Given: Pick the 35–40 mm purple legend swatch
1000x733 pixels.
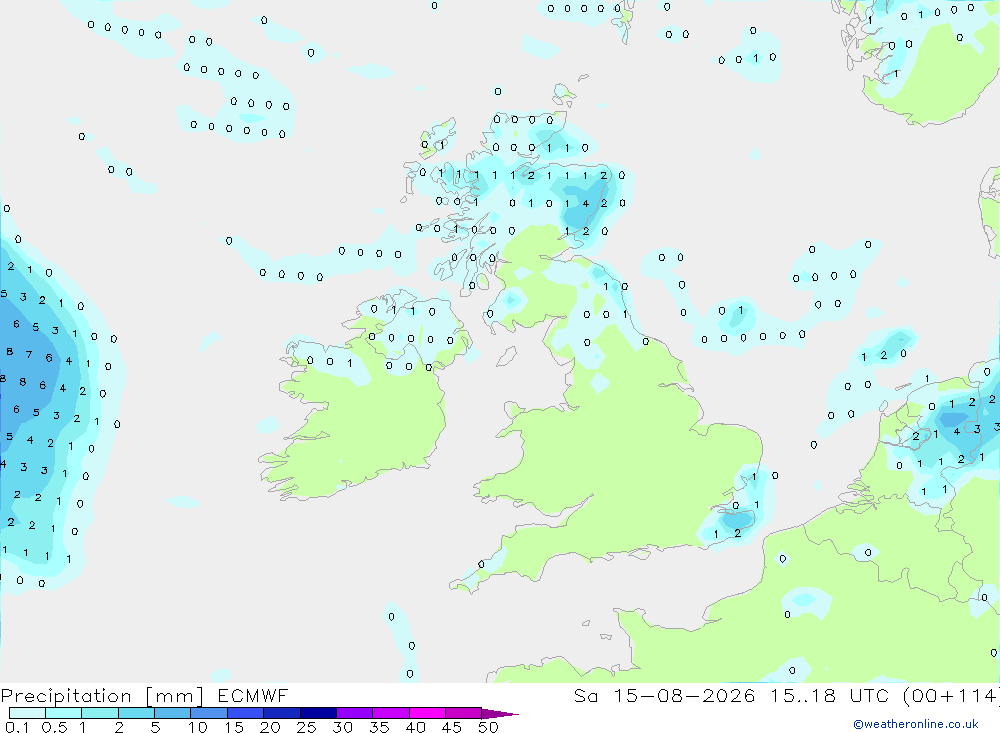Looking at the screenshot, I should [390, 713].
